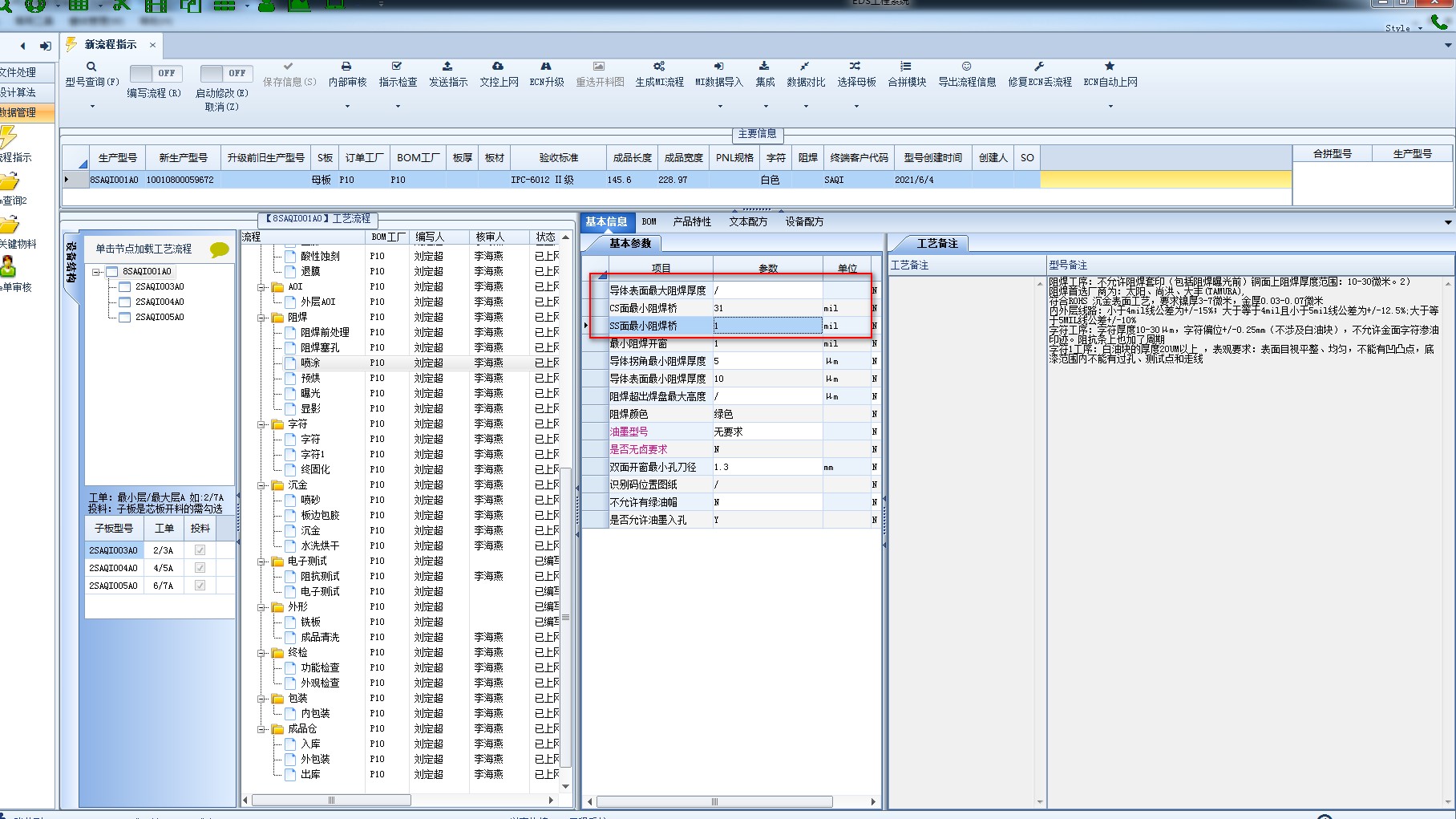Tick the 投料 checkbox for 2SAQI004A0
Image resolution: width=1456 pixels, height=819 pixels.
[200, 568]
